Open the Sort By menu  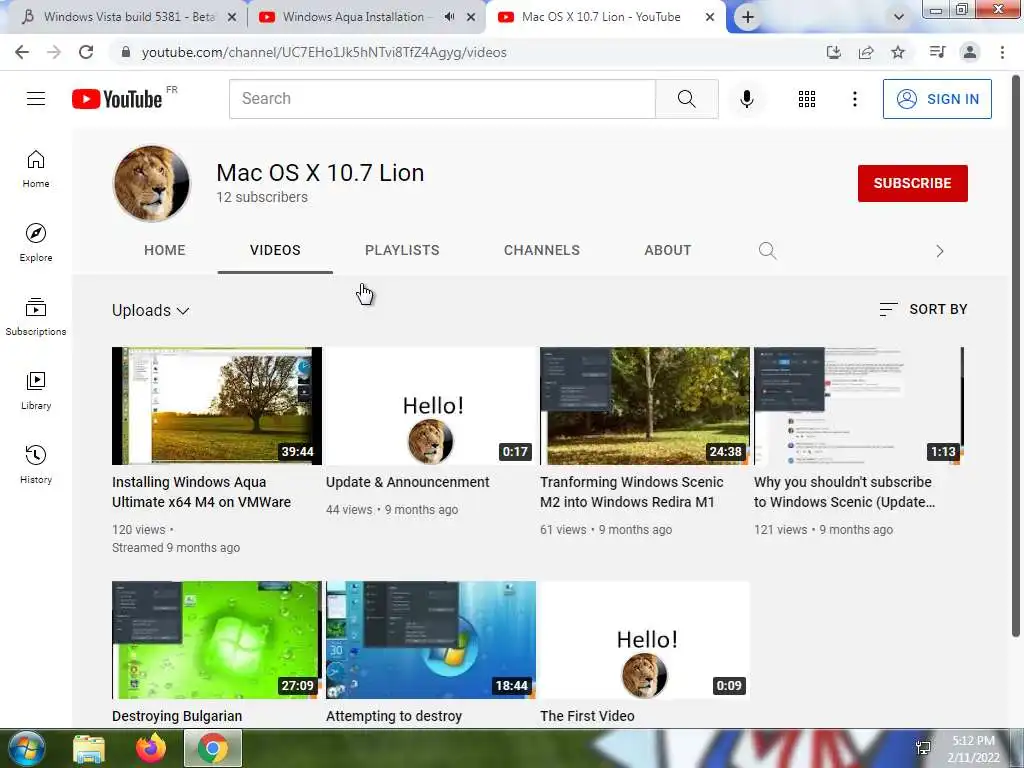click(x=923, y=309)
